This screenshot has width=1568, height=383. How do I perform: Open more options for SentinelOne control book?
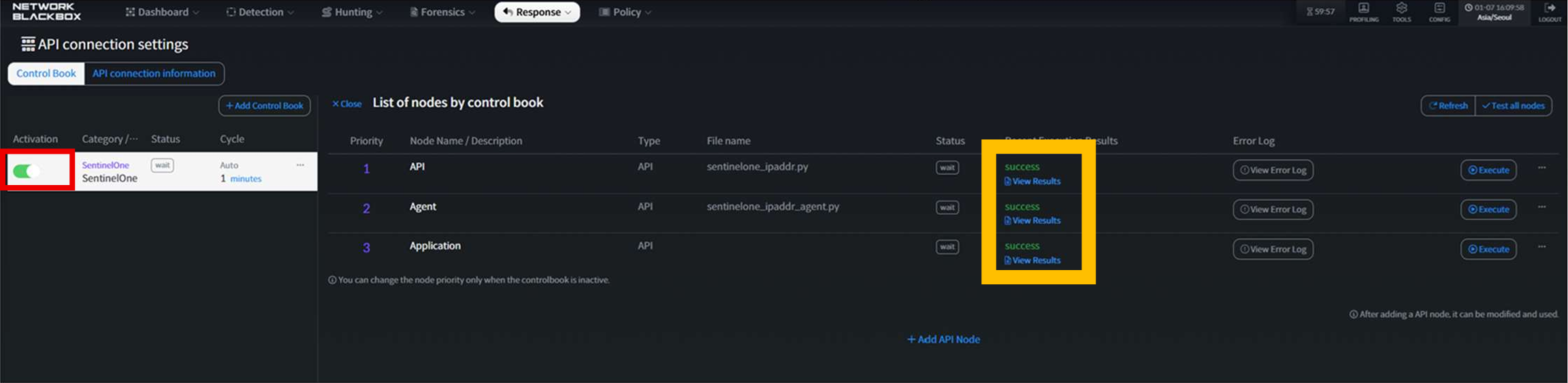(300, 165)
